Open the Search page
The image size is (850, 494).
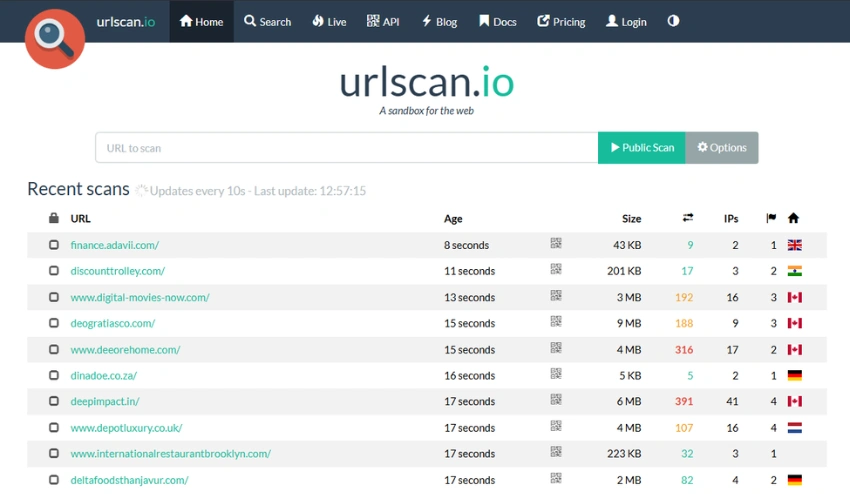tap(267, 22)
